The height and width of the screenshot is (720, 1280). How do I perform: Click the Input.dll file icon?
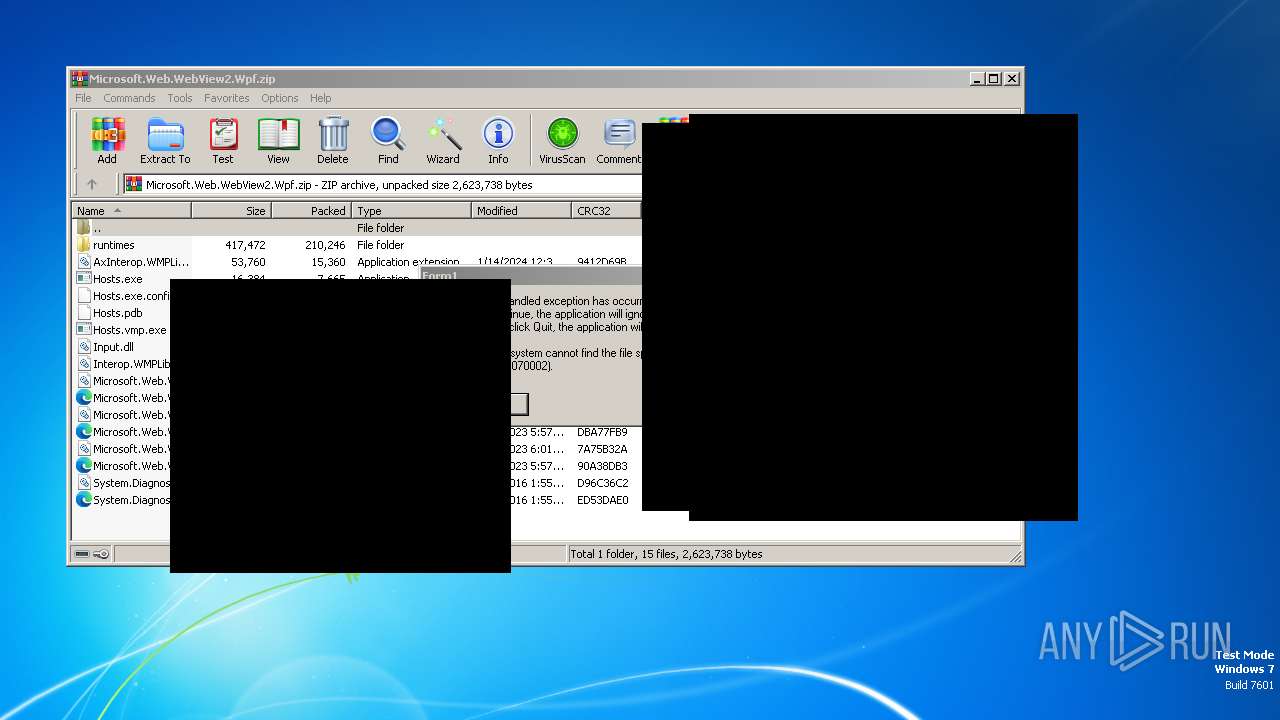pos(84,347)
